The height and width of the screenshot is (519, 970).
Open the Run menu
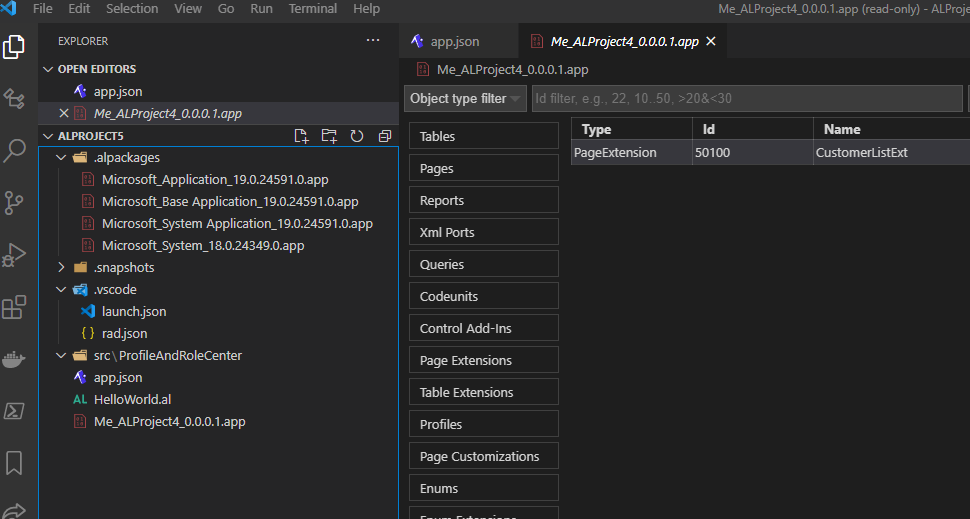click(x=262, y=9)
